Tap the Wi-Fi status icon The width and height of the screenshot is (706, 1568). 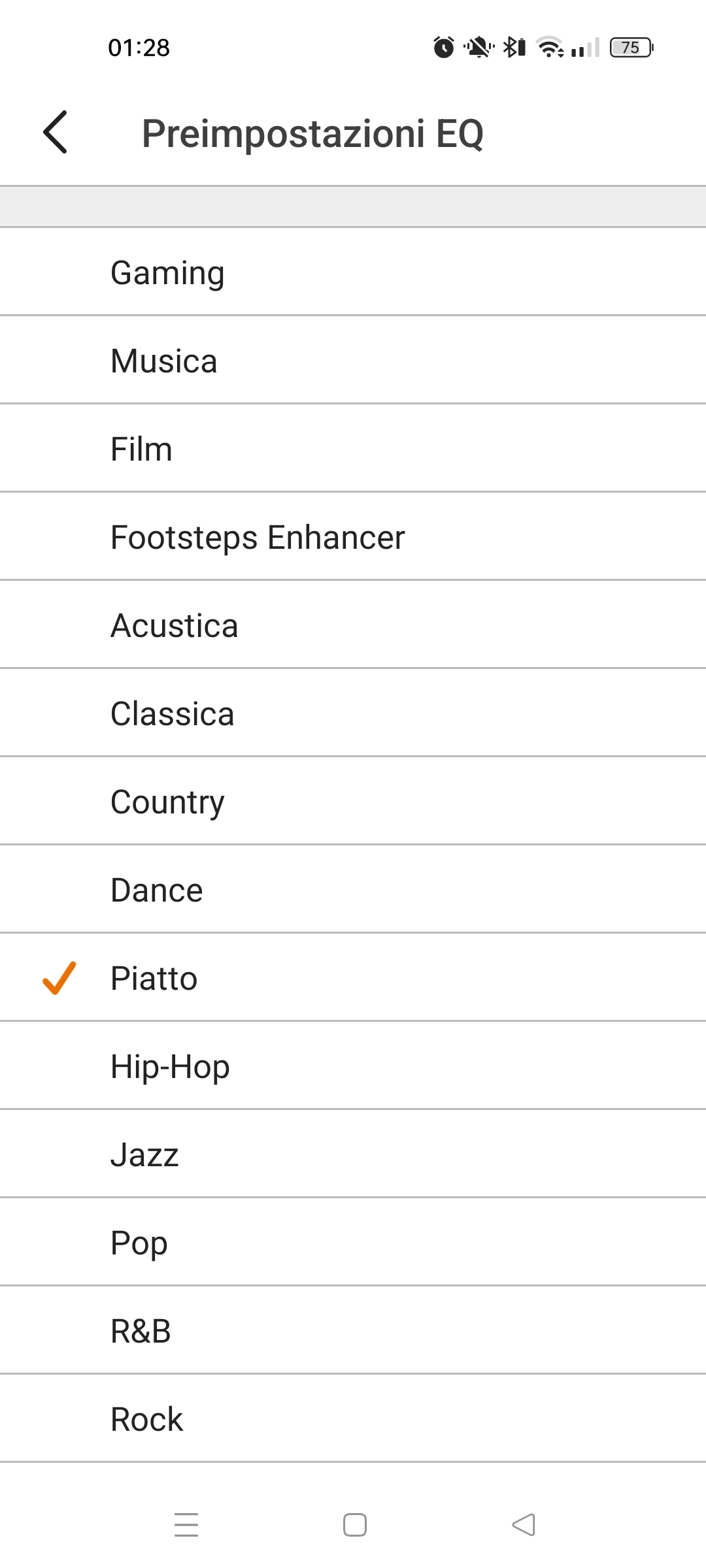pos(550,47)
